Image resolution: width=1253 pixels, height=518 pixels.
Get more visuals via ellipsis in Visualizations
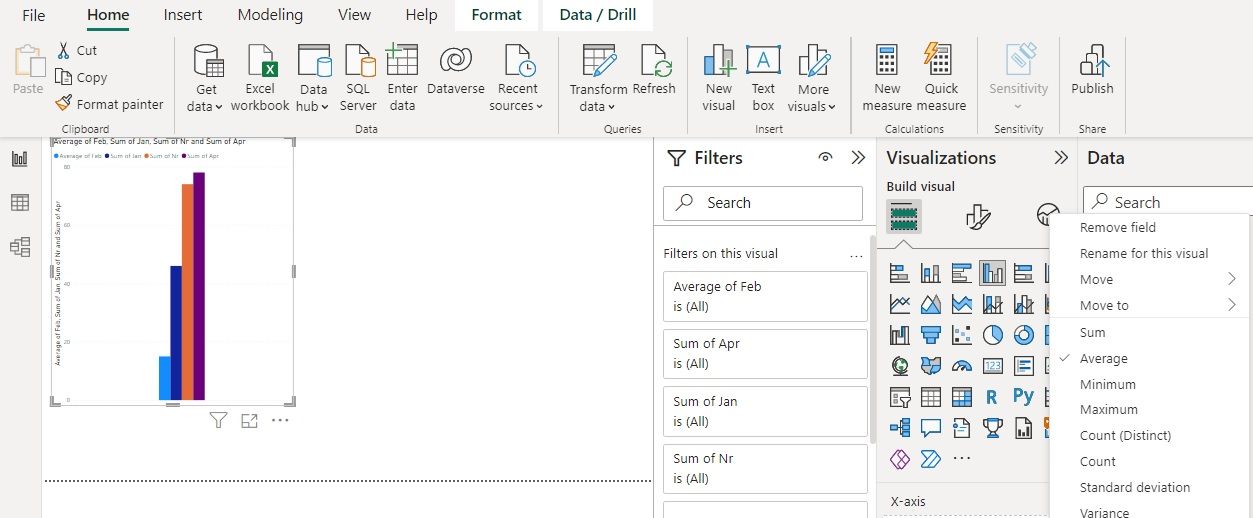click(962, 459)
